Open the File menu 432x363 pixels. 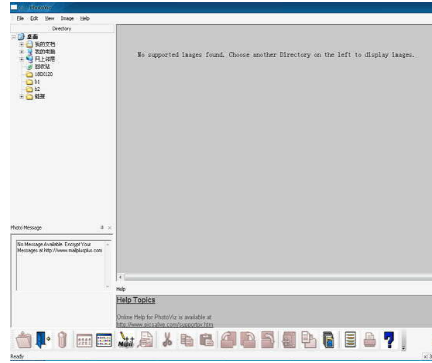click(20, 18)
